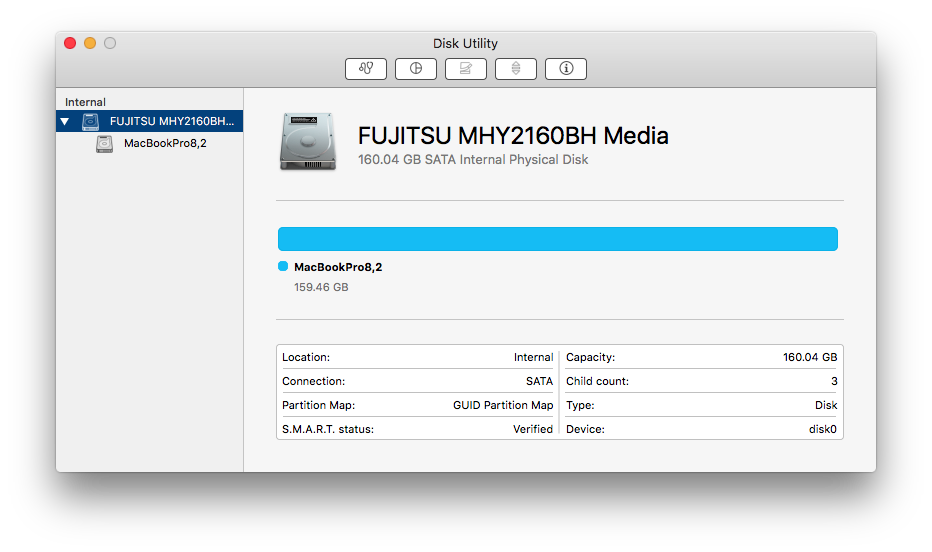Click the disk0 Device value
This screenshot has width=932, height=552.
[x=822, y=429]
